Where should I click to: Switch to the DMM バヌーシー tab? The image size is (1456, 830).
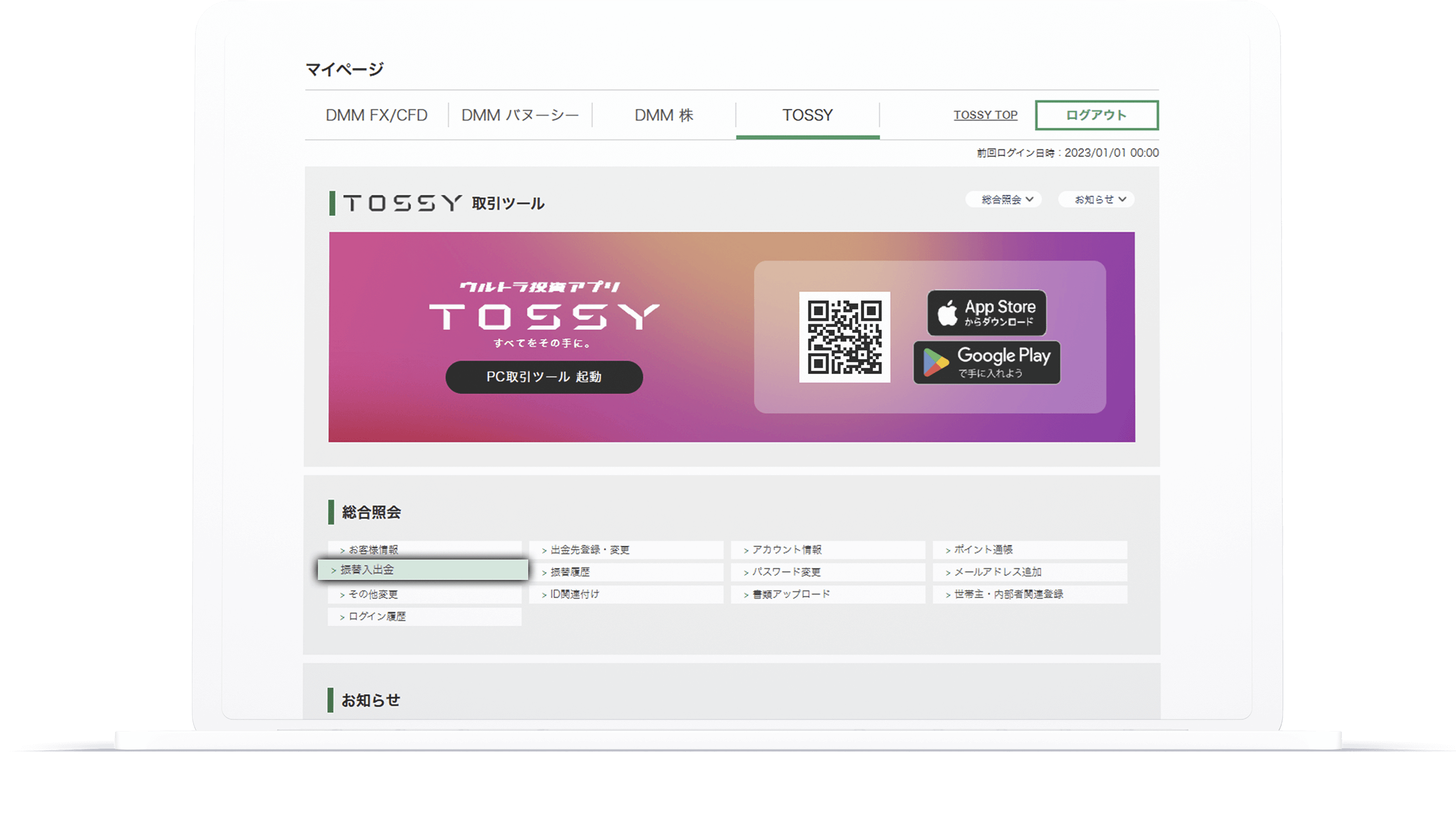(x=519, y=115)
